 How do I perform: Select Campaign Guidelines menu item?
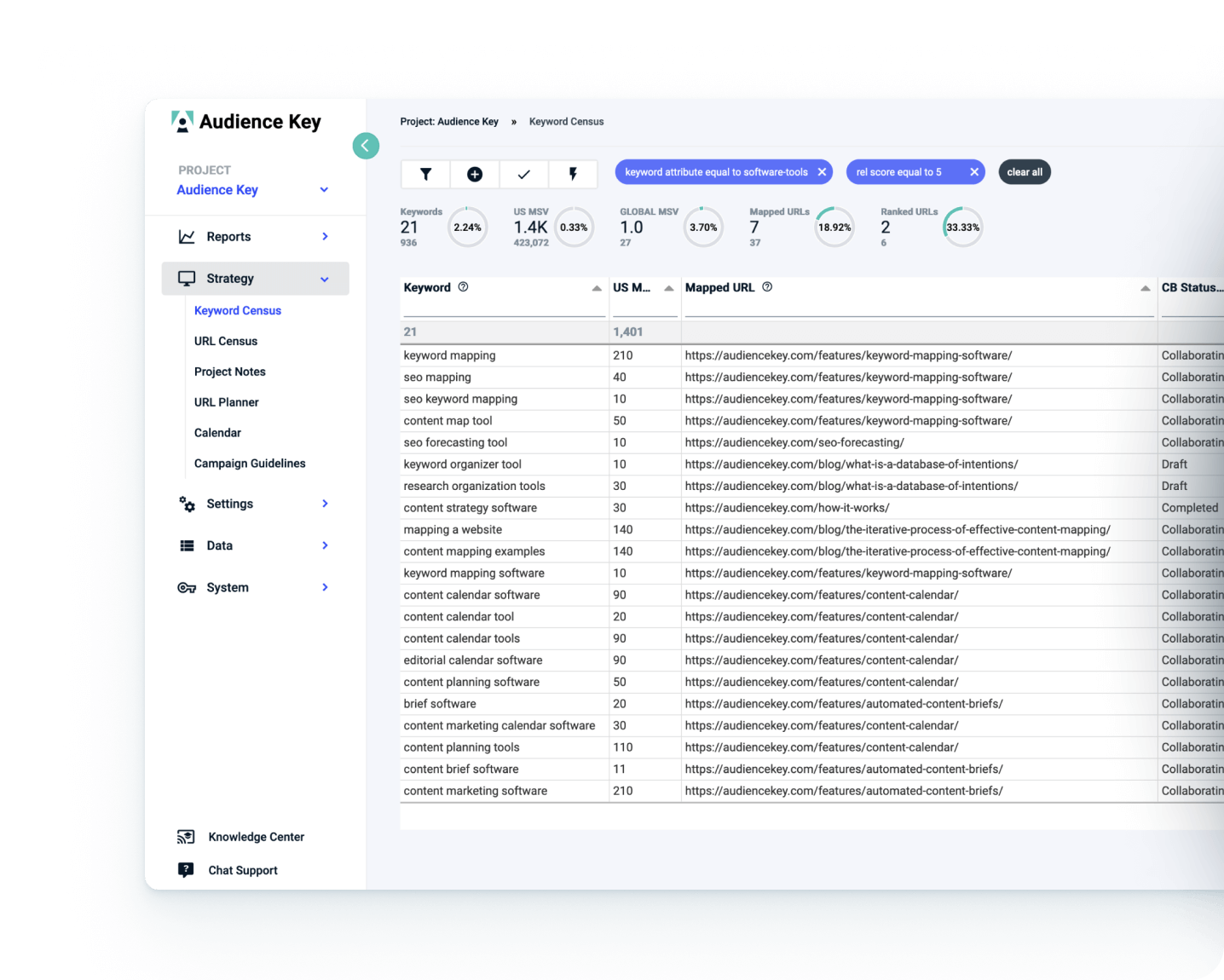coord(249,464)
